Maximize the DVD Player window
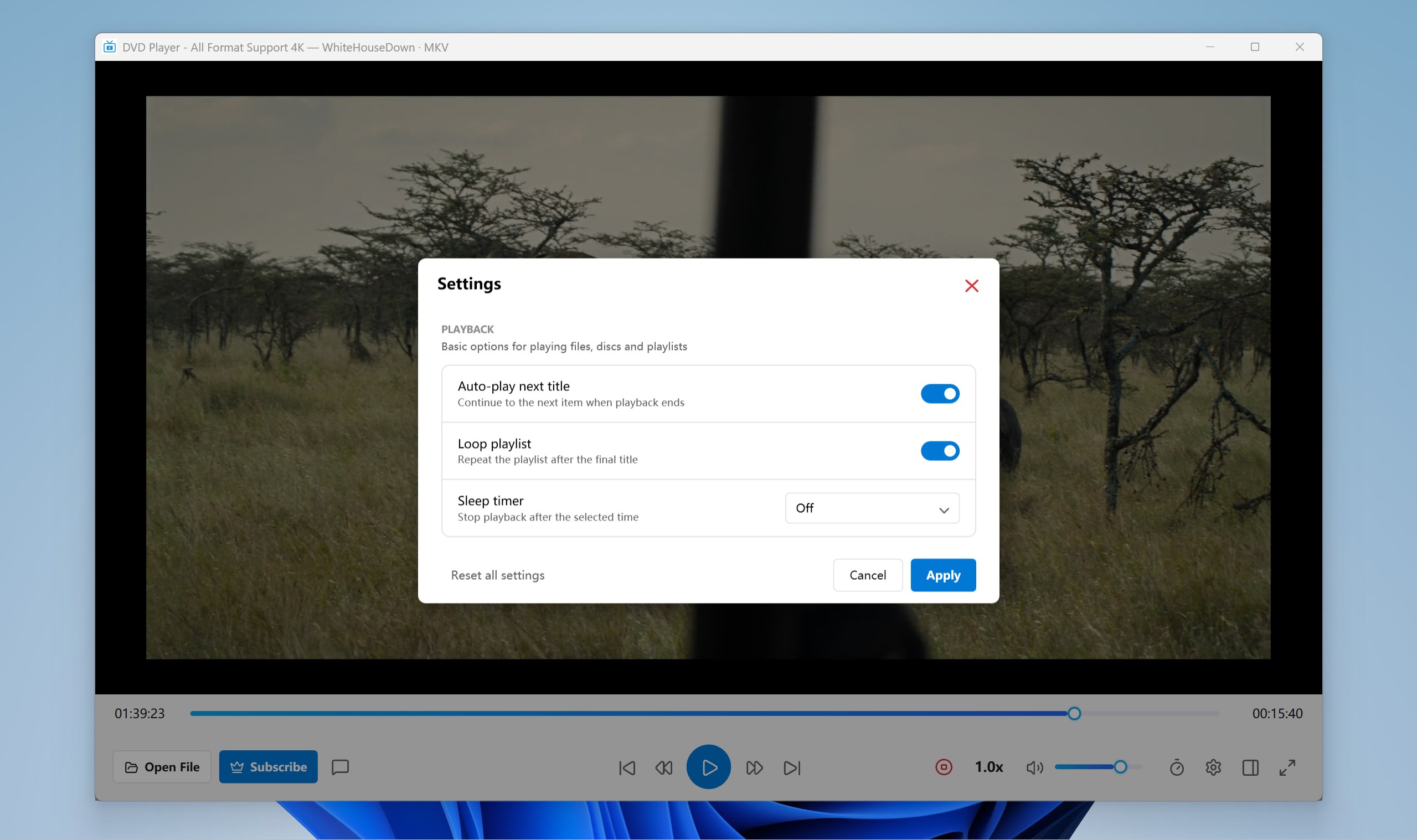 coord(1255,47)
